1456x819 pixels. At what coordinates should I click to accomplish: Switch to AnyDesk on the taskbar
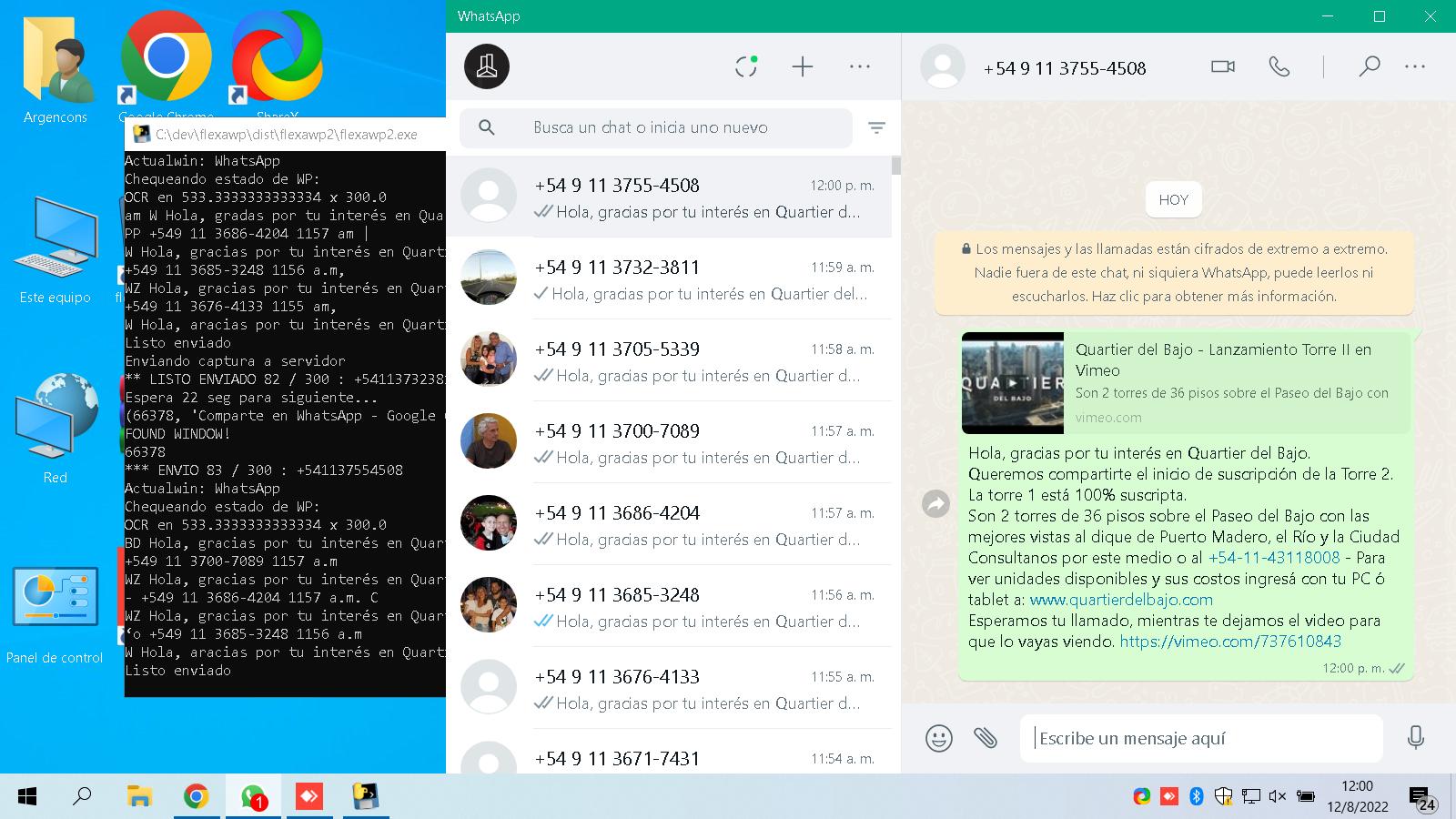coord(309,797)
